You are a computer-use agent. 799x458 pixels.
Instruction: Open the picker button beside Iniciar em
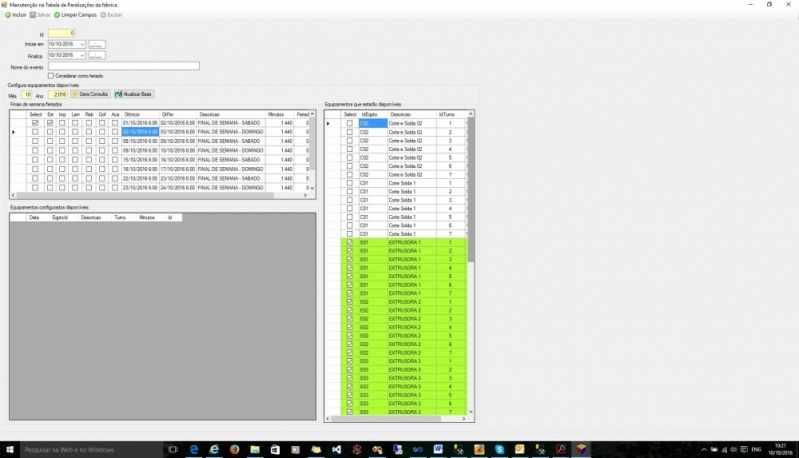point(97,45)
